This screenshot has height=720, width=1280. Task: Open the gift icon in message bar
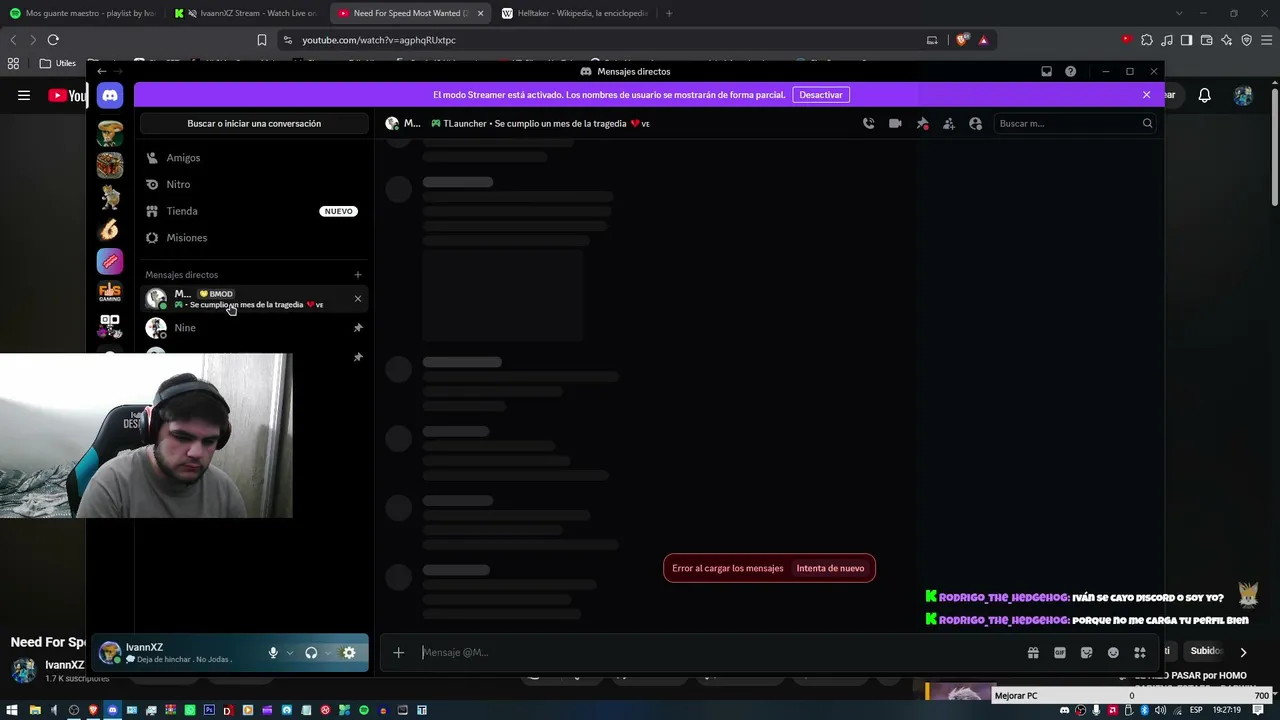pyautogui.click(x=1033, y=653)
